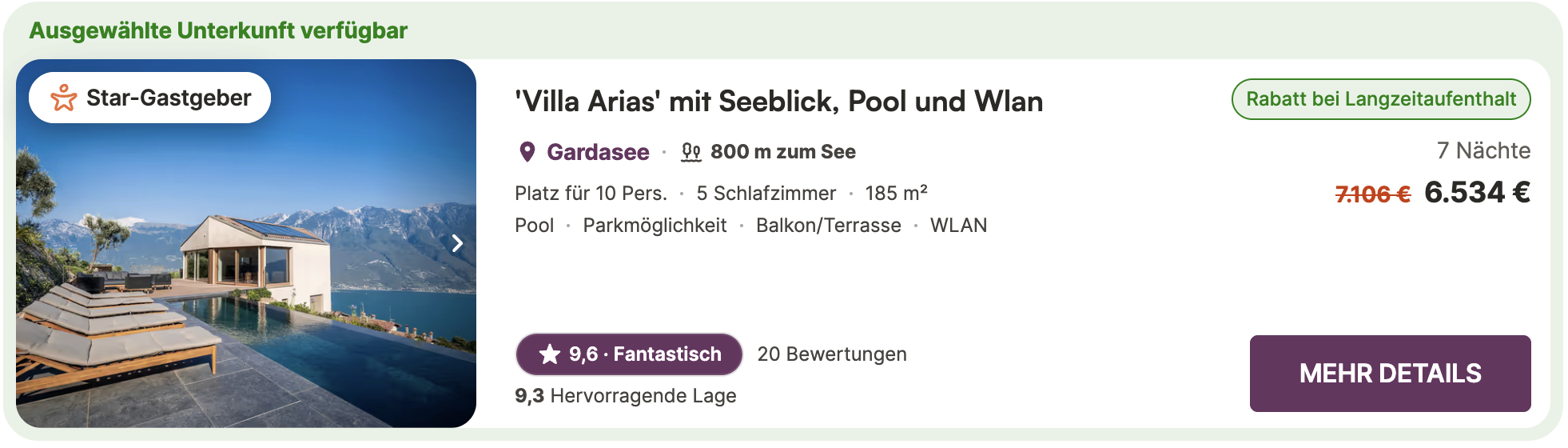Image resolution: width=1568 pixels, height=448 pixels.
Task: Click the MEHR DETAILS button
Action: click(1390, 374)
